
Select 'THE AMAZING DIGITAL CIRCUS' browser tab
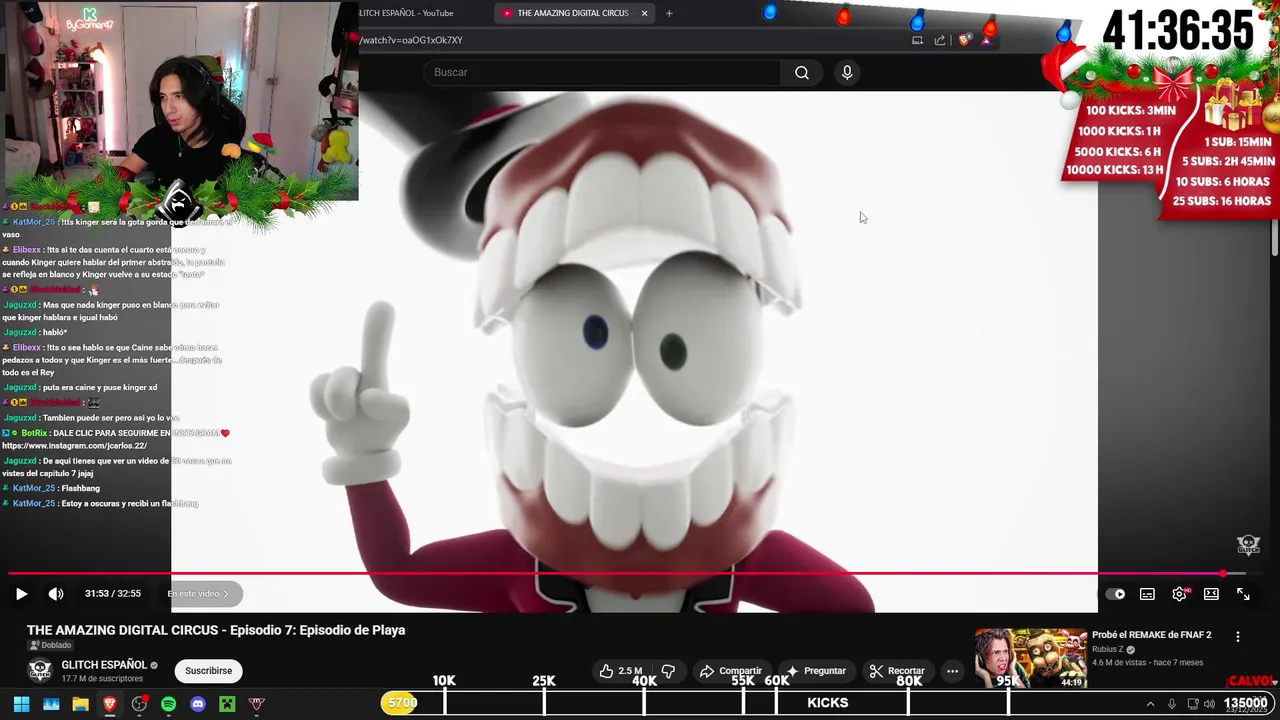[572, 13]
